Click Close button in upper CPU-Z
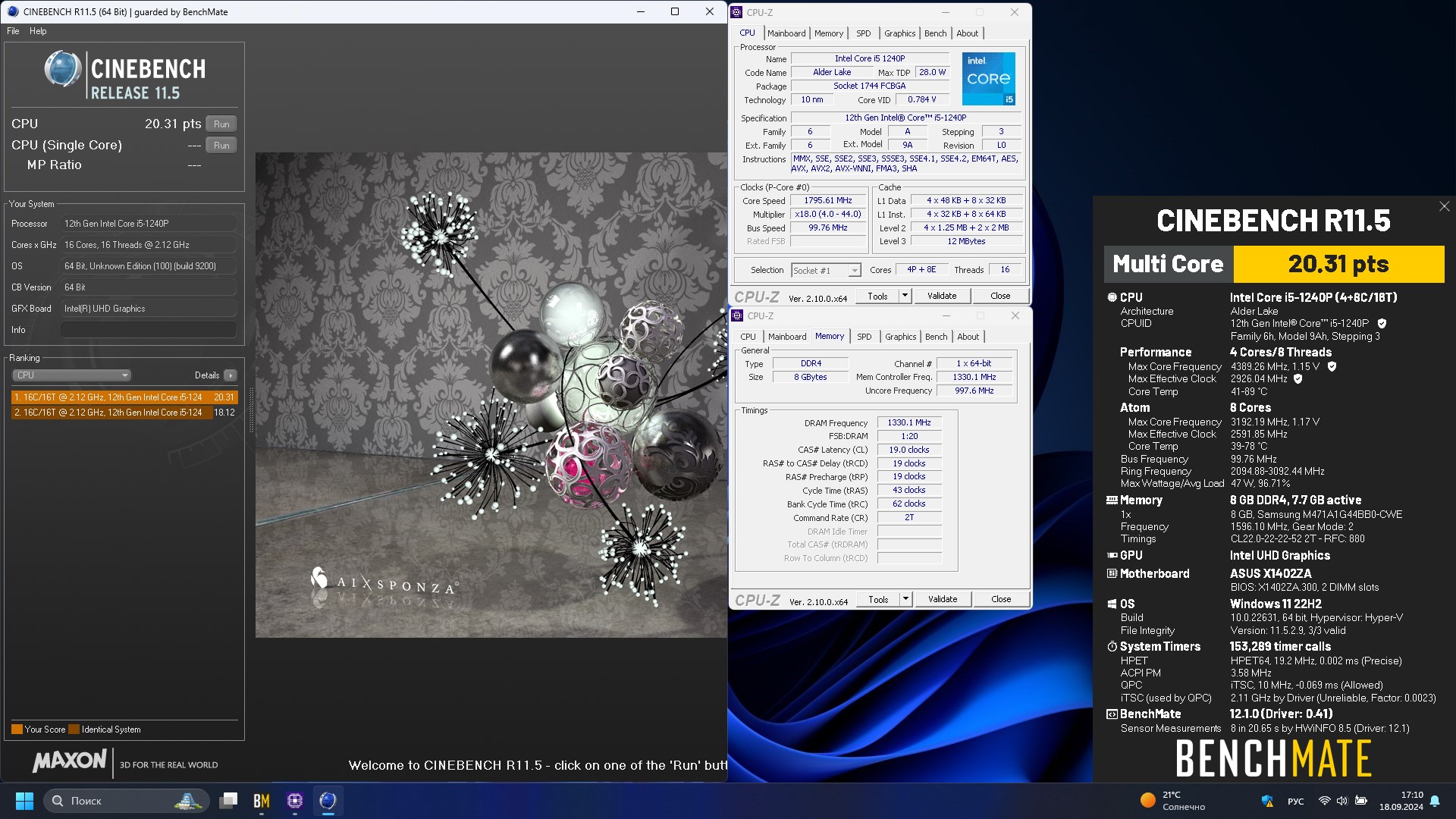Screen dimensions: 1456x819 click(1000, 296)
